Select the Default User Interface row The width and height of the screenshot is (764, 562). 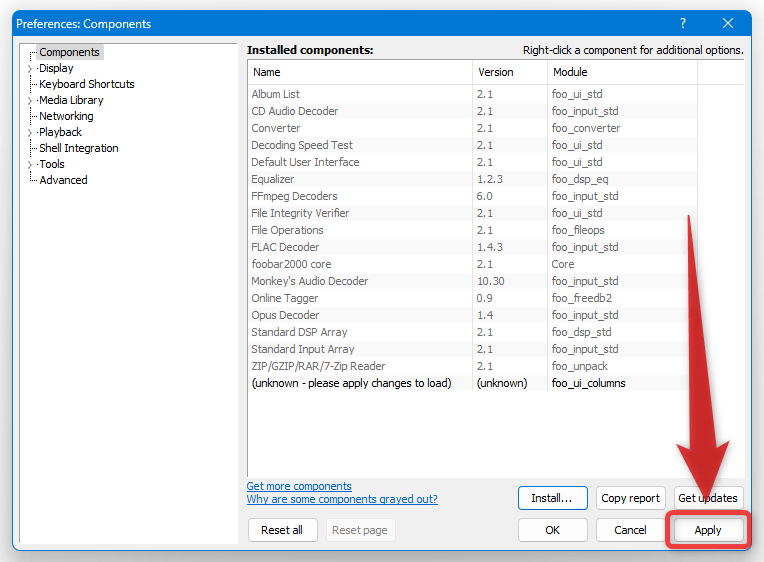(x=473, y=162)
